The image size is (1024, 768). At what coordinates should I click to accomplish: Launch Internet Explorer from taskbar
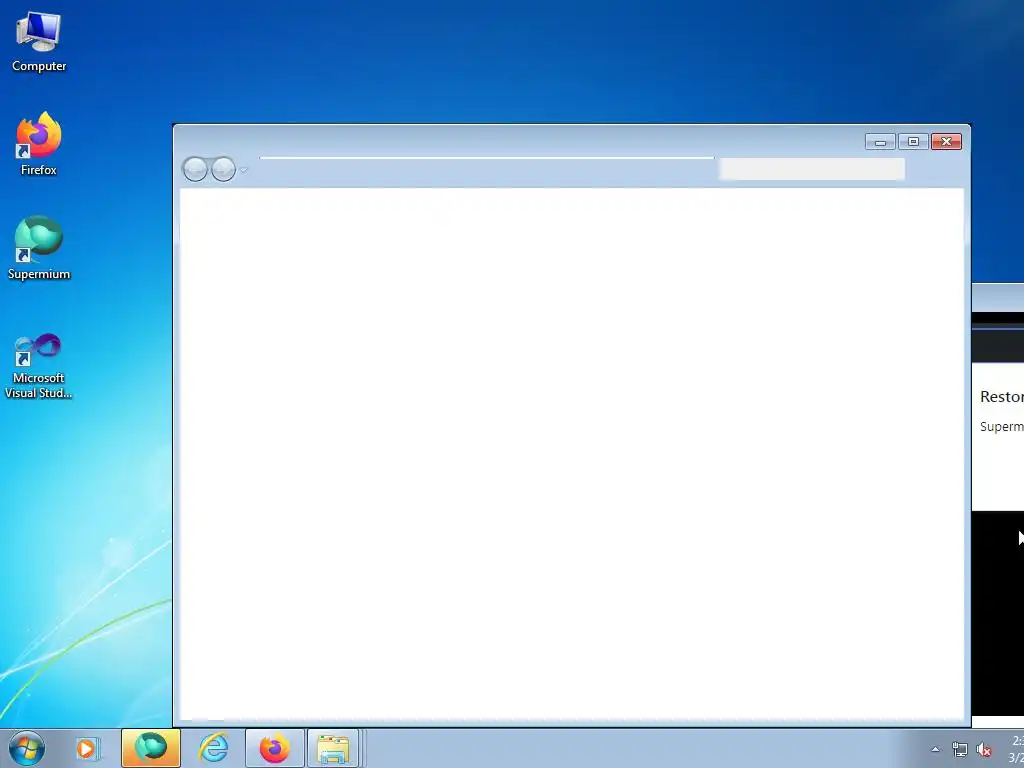(x=214, y=748)
